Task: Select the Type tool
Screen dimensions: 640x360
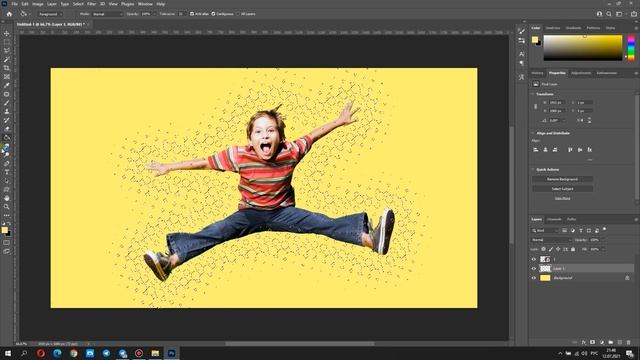Action: (7, 172)
